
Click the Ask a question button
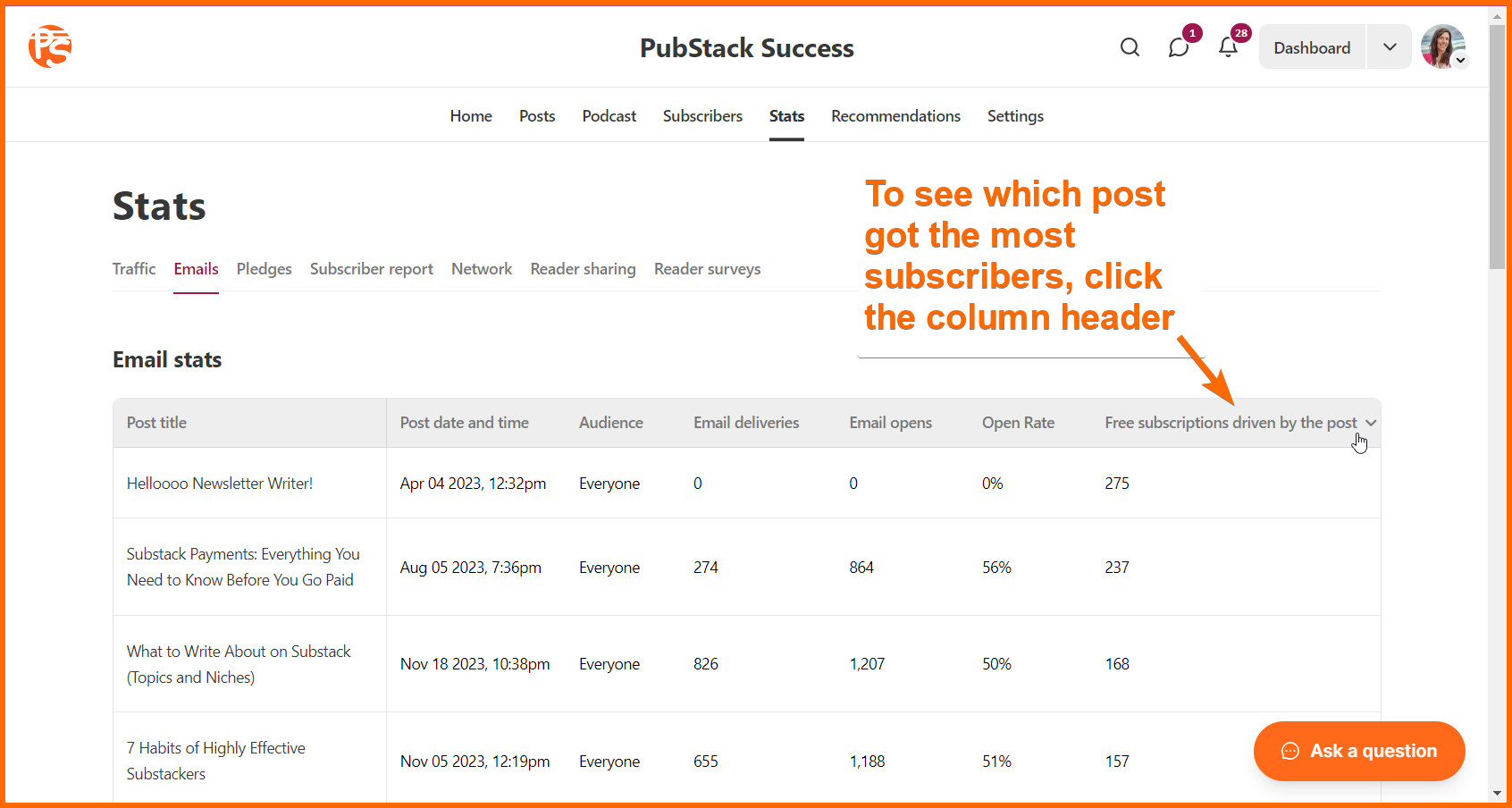[x=1359, y=751]
